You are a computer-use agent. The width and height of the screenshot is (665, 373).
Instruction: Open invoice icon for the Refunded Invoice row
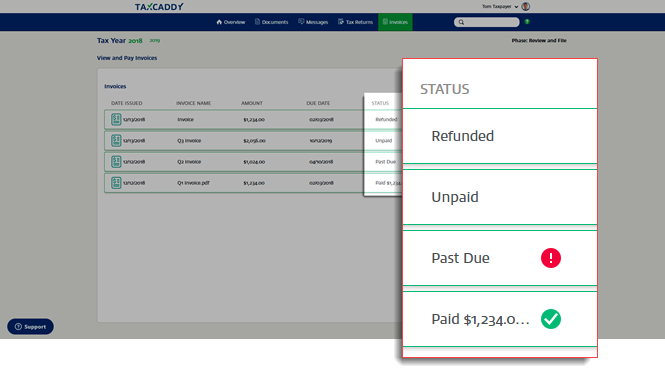click(116, 119)
